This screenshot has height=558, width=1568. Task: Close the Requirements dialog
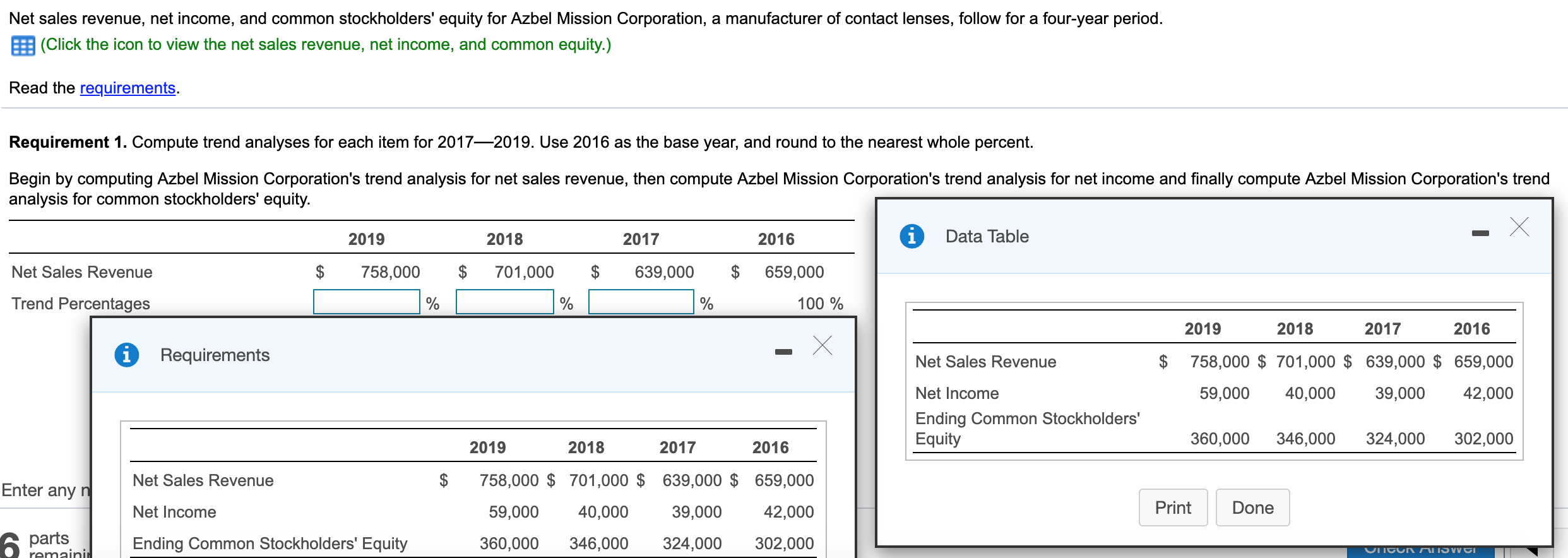coord(823,345)
